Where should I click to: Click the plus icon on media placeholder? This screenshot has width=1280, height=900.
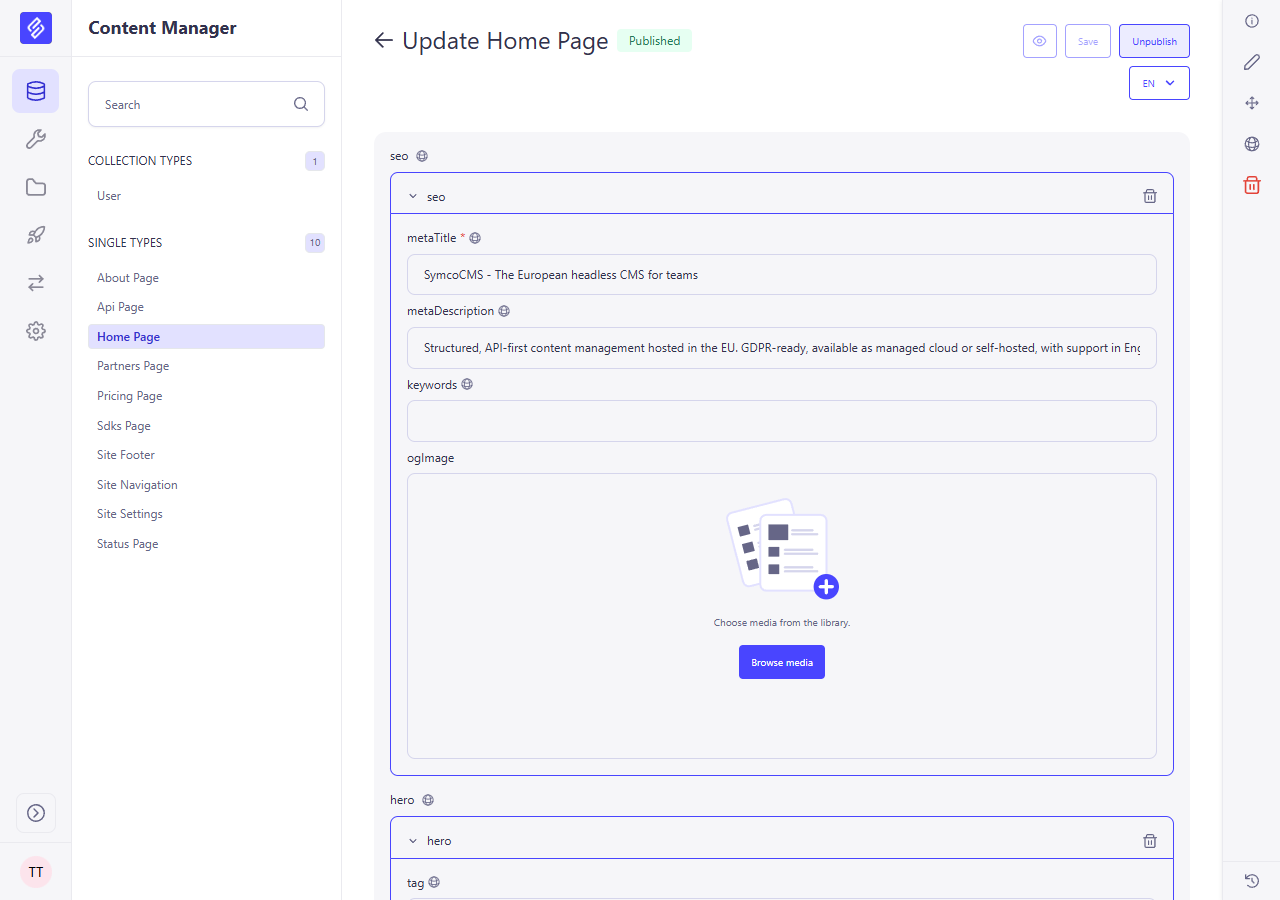click(x=826, y=586)
